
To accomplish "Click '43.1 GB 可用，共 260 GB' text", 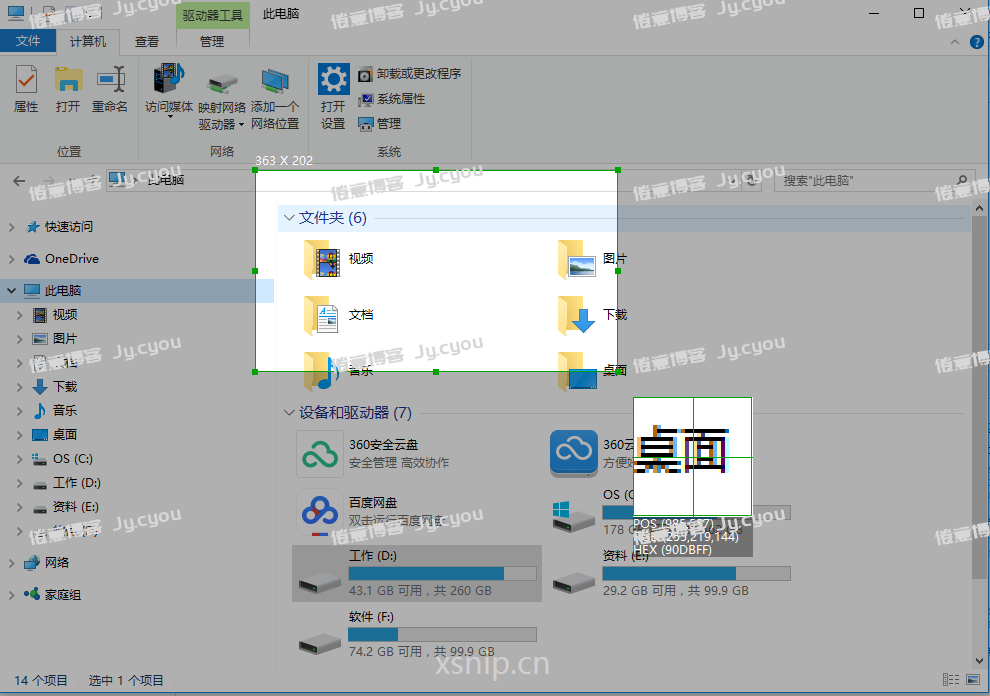I will 420,591.
